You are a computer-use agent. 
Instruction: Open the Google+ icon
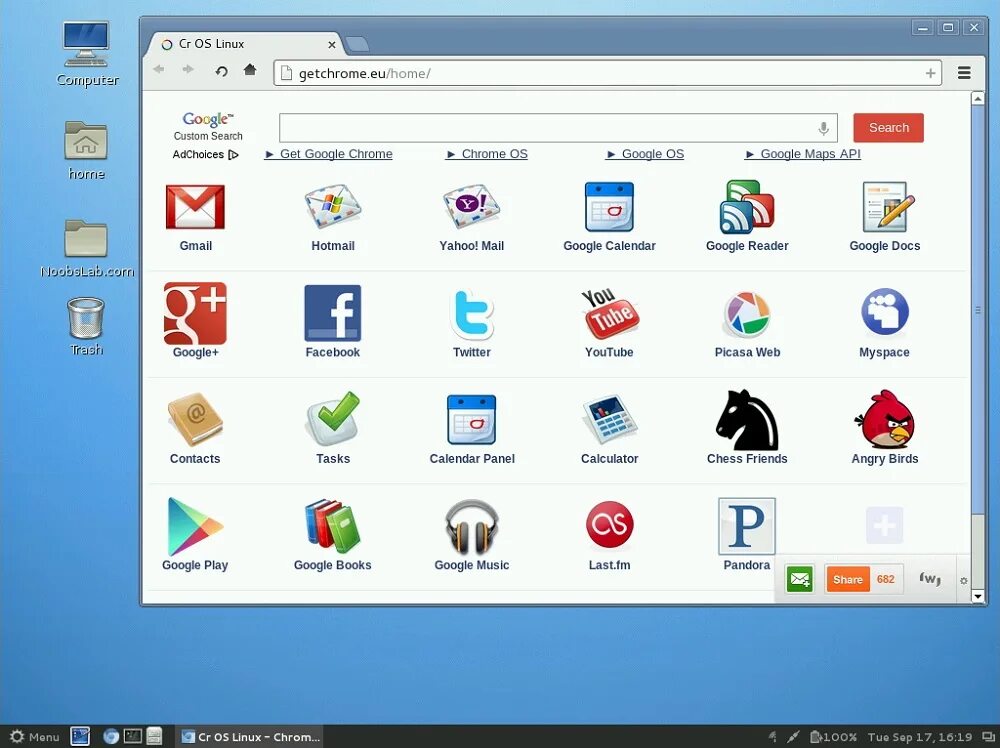tap(195, 313)
